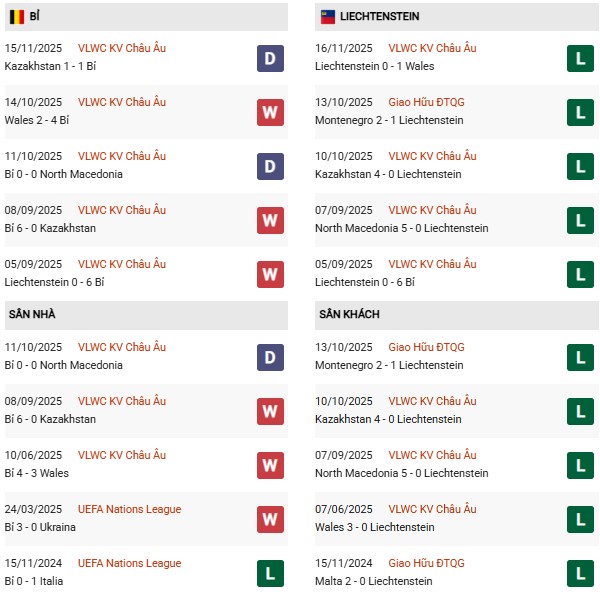Click loss badge for Bỉ 0-1 Italia
The height and width of the screenshot is (592, 600).
coord(270,573)
